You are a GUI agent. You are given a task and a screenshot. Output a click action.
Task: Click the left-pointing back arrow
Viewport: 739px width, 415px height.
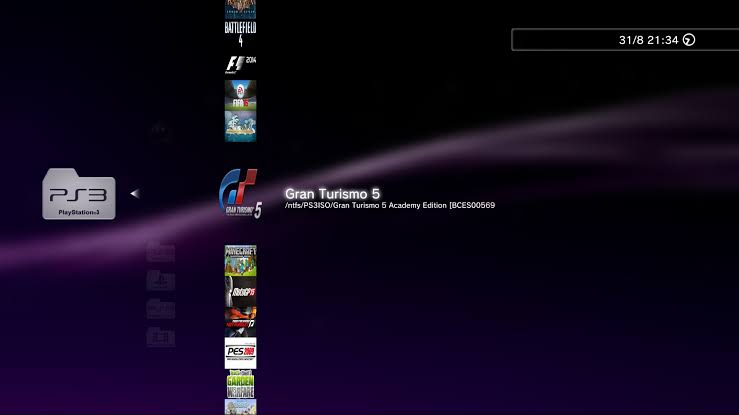tap(135, 193)
